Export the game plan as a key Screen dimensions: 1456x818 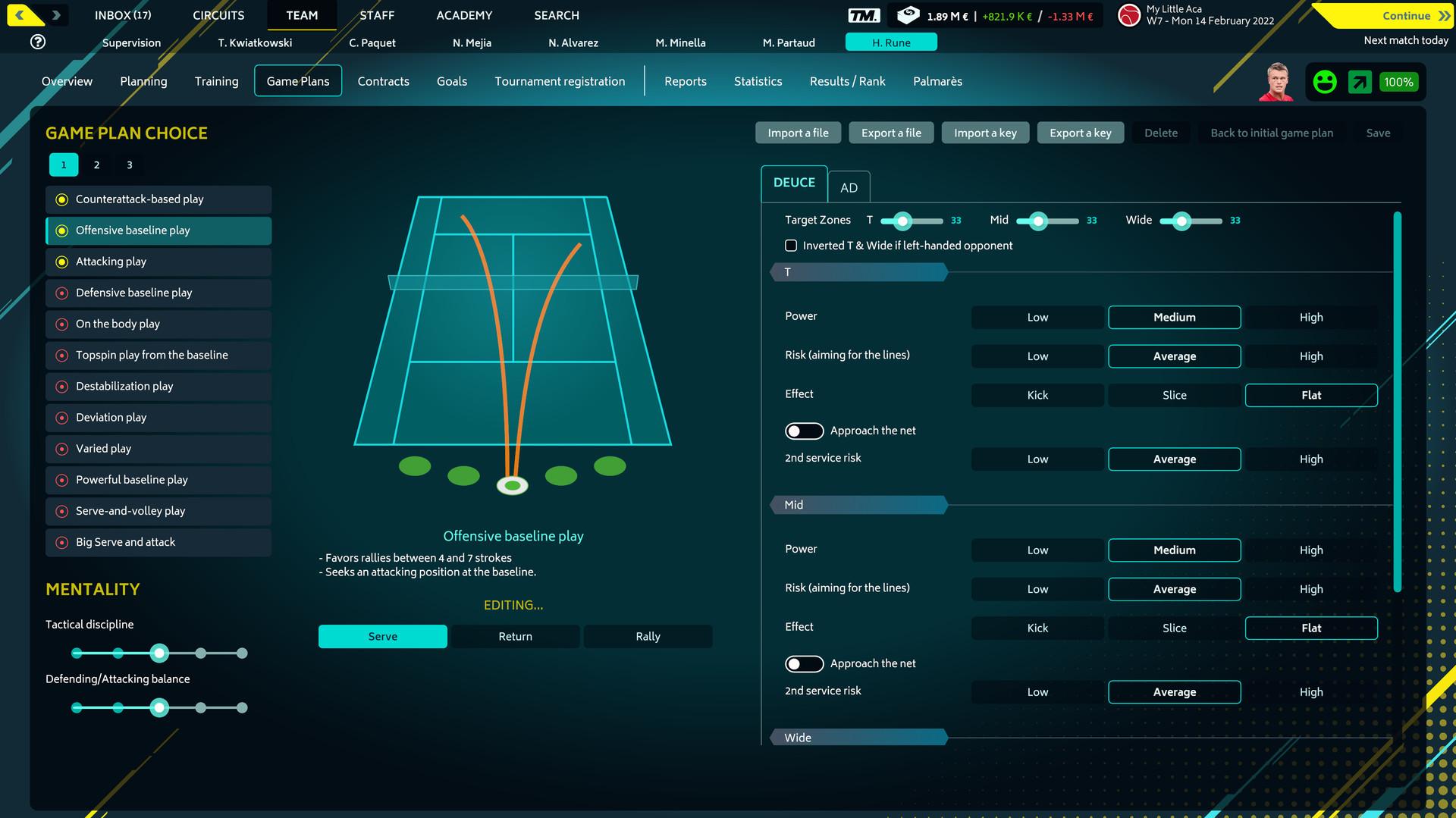[x=1080, y=133]
